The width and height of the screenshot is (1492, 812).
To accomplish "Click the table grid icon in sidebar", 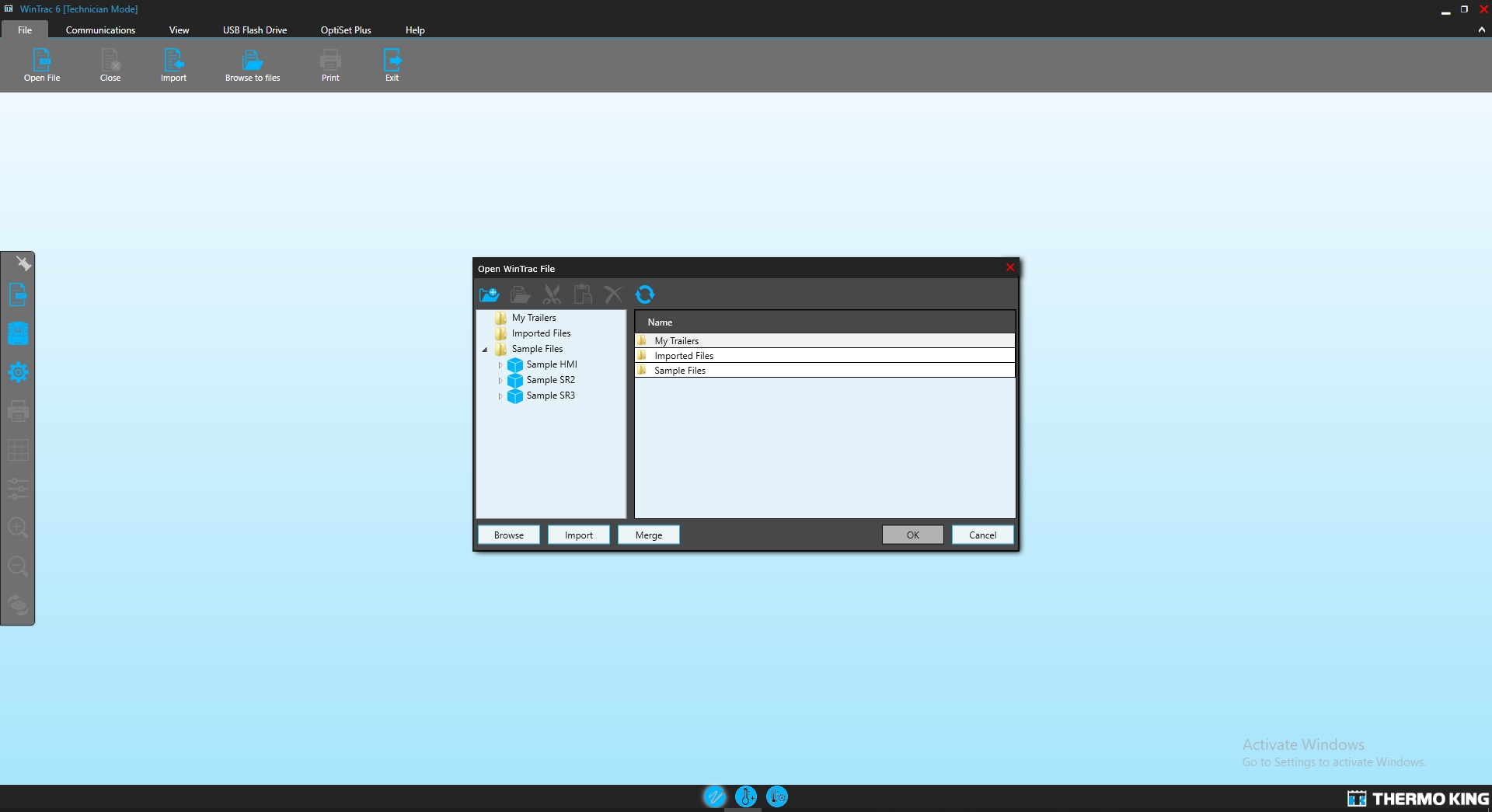I will 18,450.
